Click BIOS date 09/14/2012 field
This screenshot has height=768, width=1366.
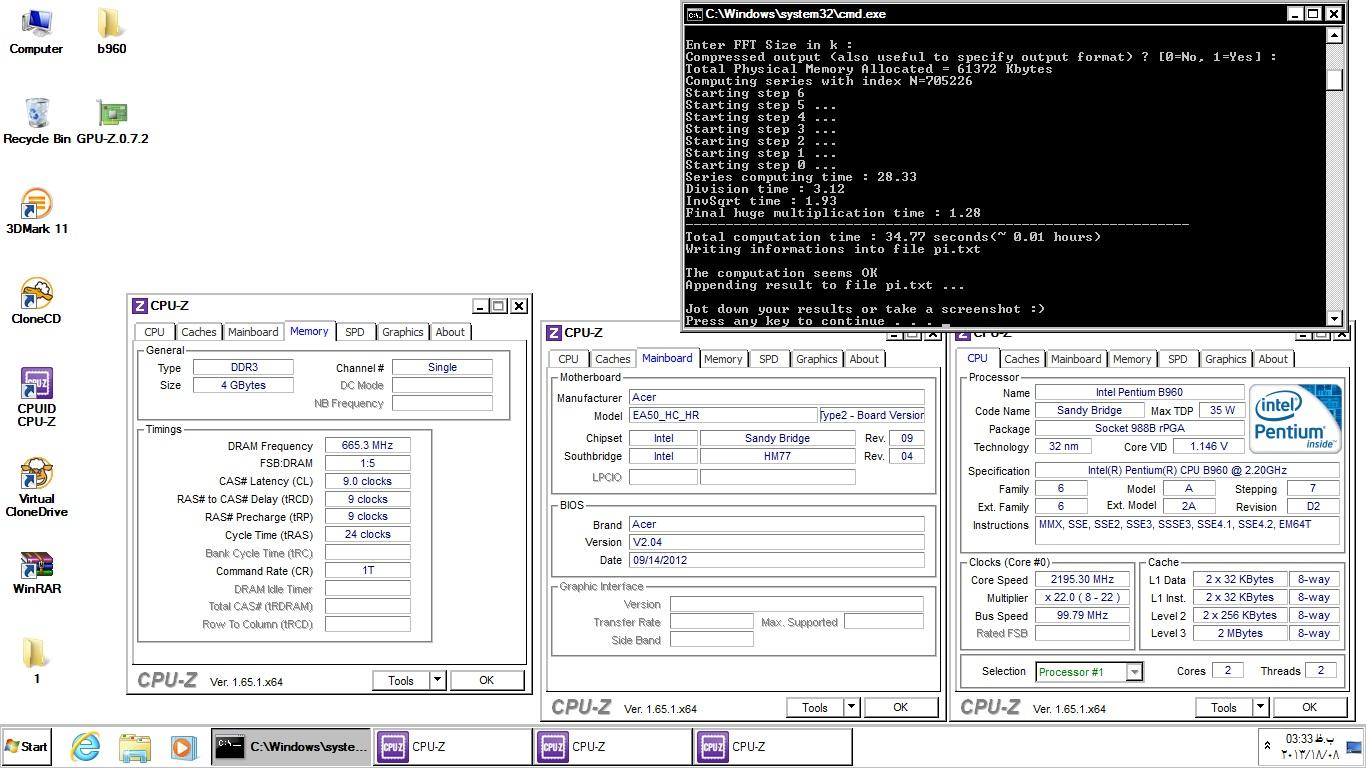click(776, 560)
